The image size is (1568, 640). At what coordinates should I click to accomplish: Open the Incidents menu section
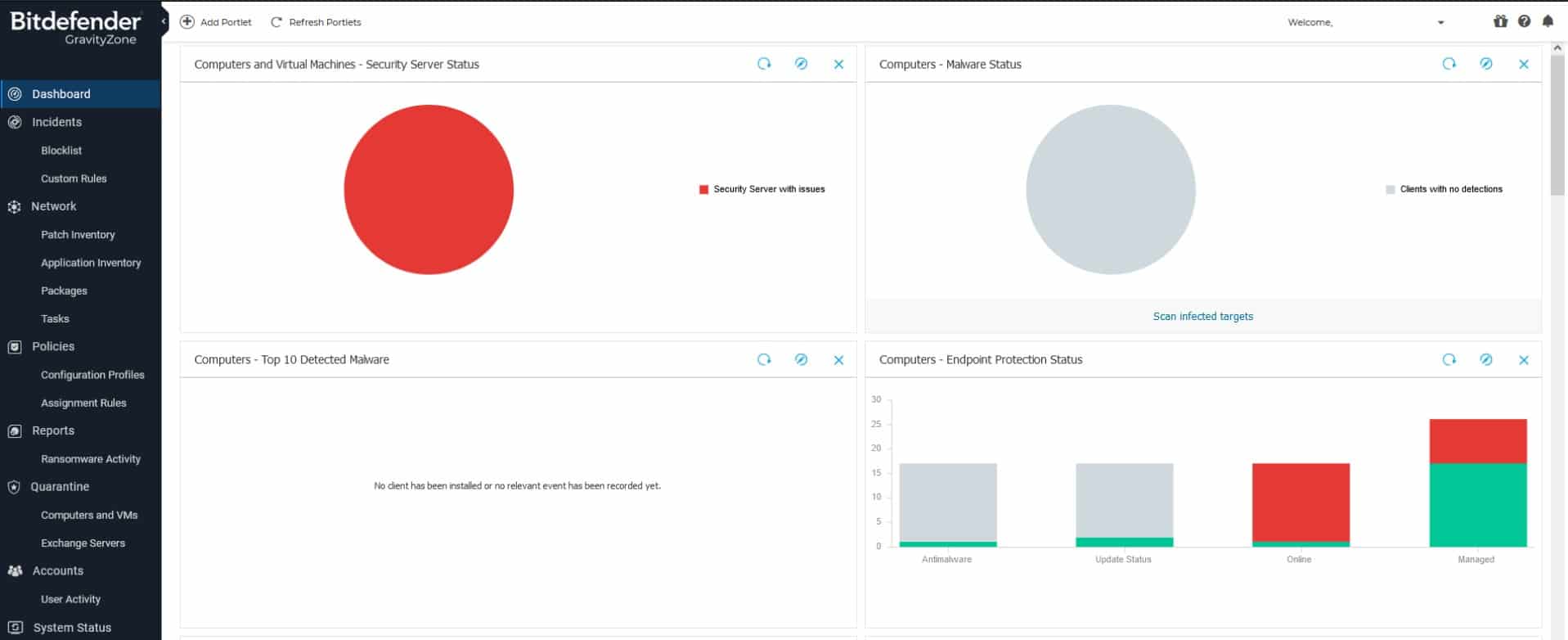(56, 122)
